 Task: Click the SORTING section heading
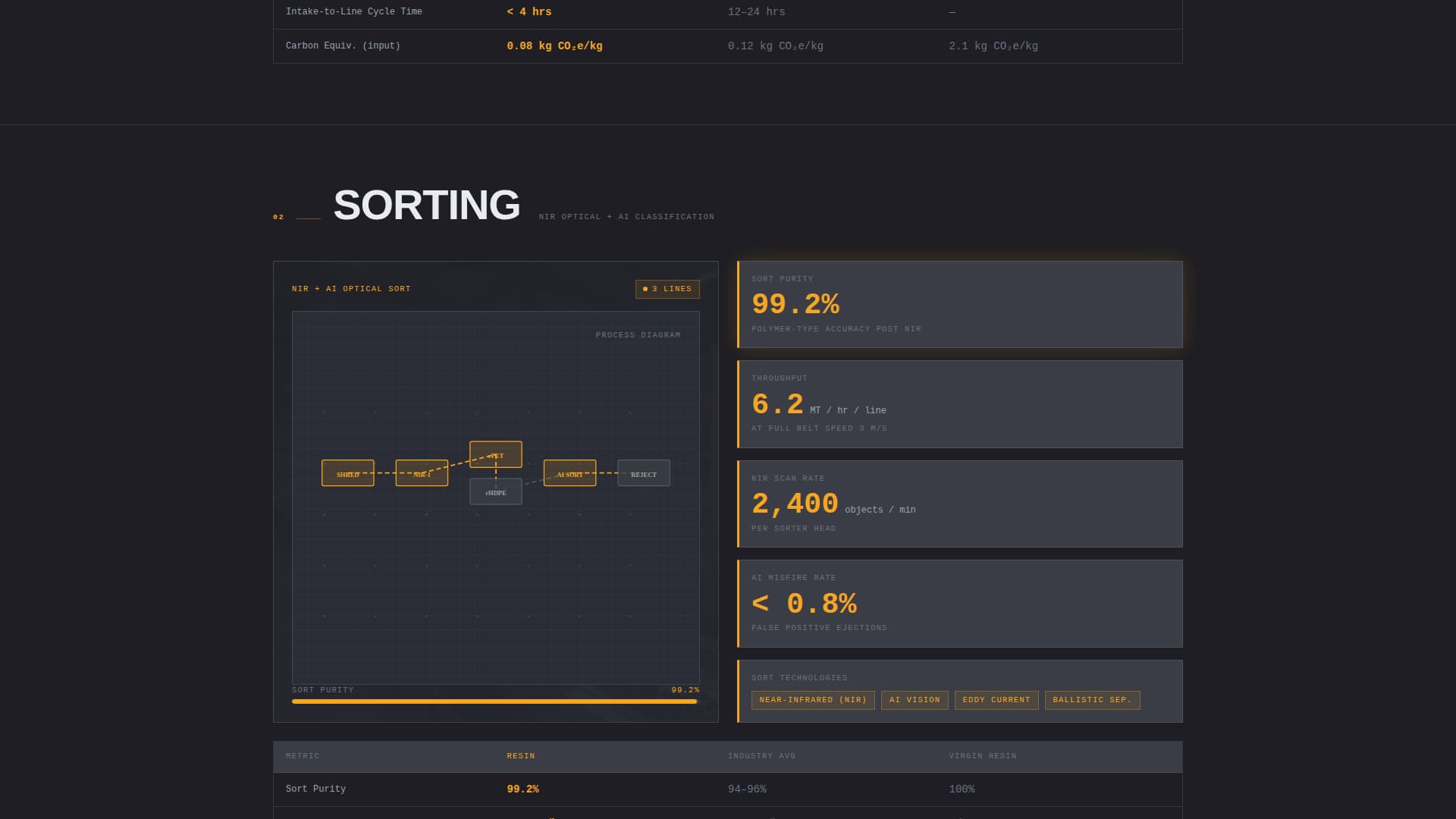(426, 205)
